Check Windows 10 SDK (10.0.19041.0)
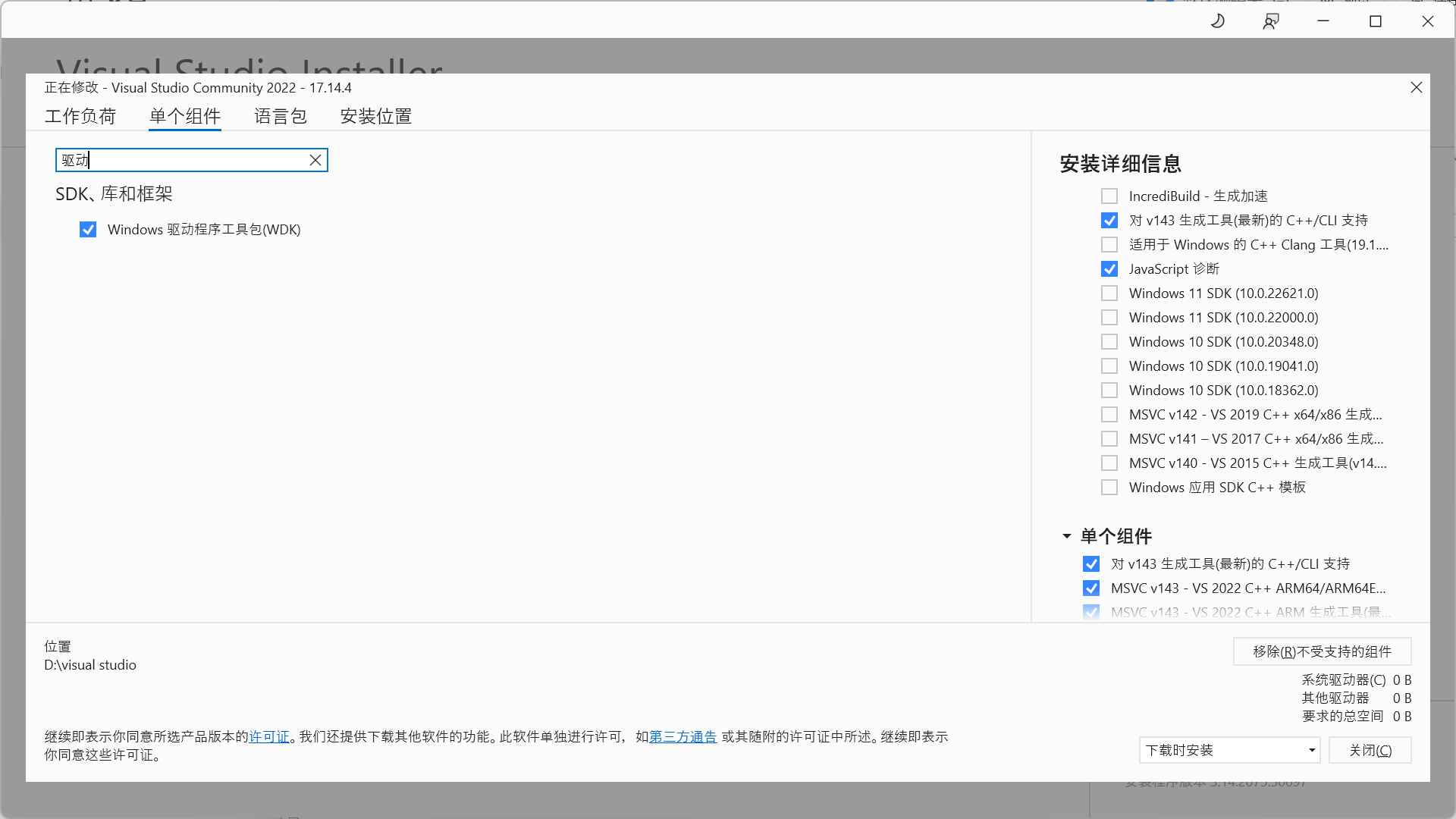This screenshot has width=1456, height=819. [1109, 366]
